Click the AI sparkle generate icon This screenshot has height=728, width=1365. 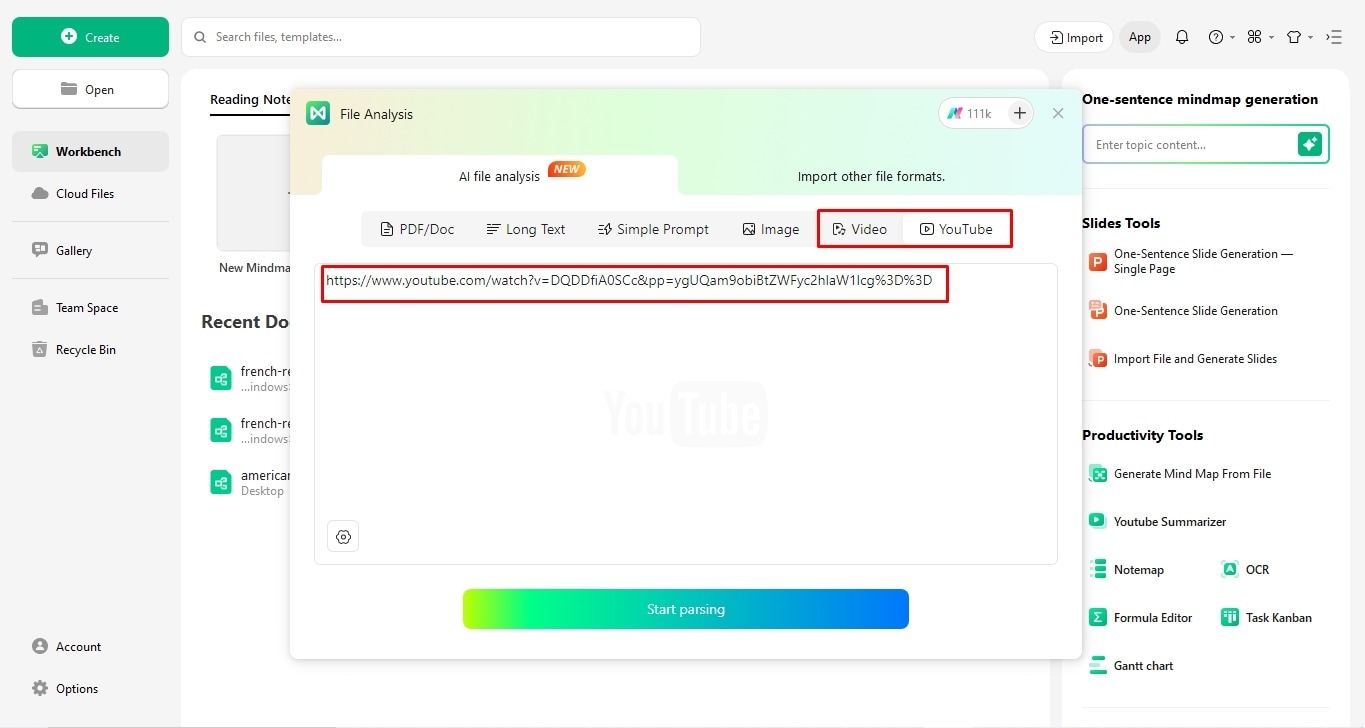click(1310, 145)
